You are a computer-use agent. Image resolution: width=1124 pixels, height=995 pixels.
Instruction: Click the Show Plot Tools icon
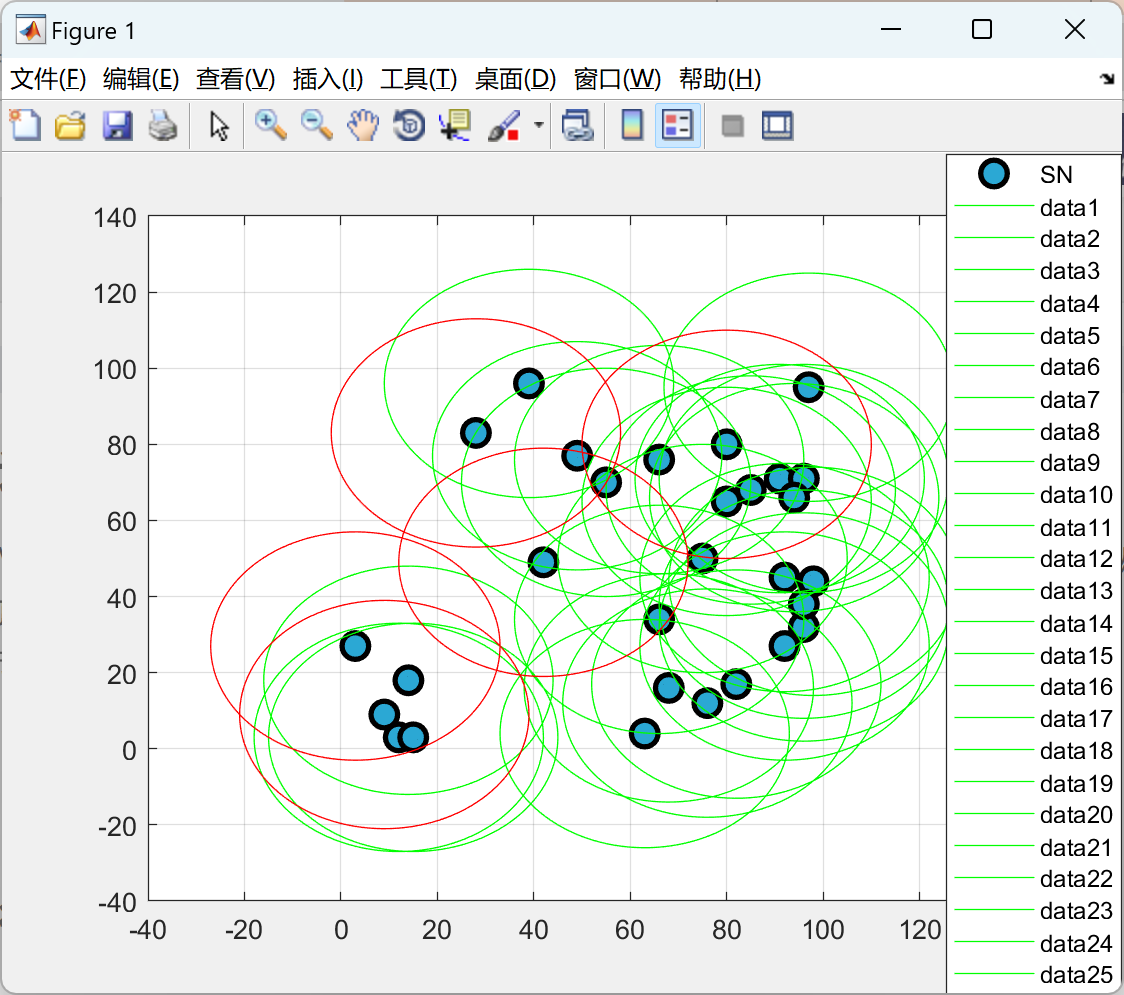(x=777, y=126)
